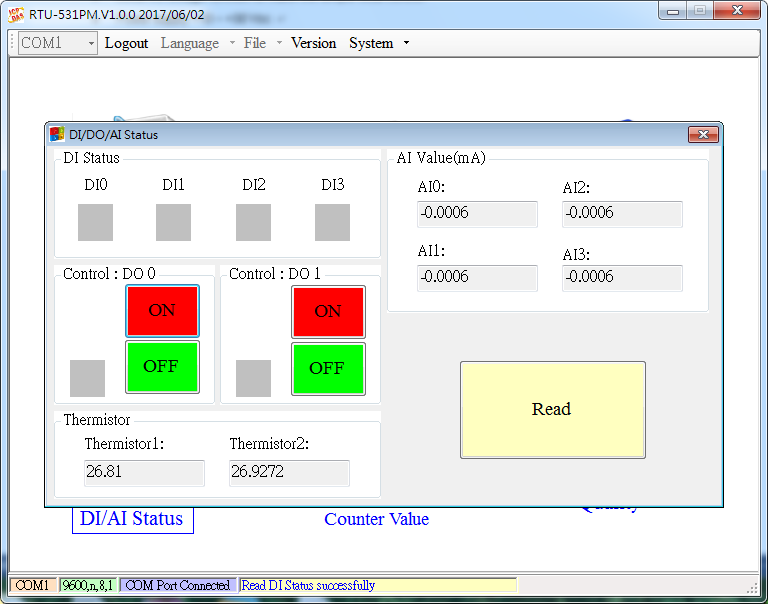Click COM Port Connected status text
The width and height of the screenshot is (768, 604).
[178, 585]
